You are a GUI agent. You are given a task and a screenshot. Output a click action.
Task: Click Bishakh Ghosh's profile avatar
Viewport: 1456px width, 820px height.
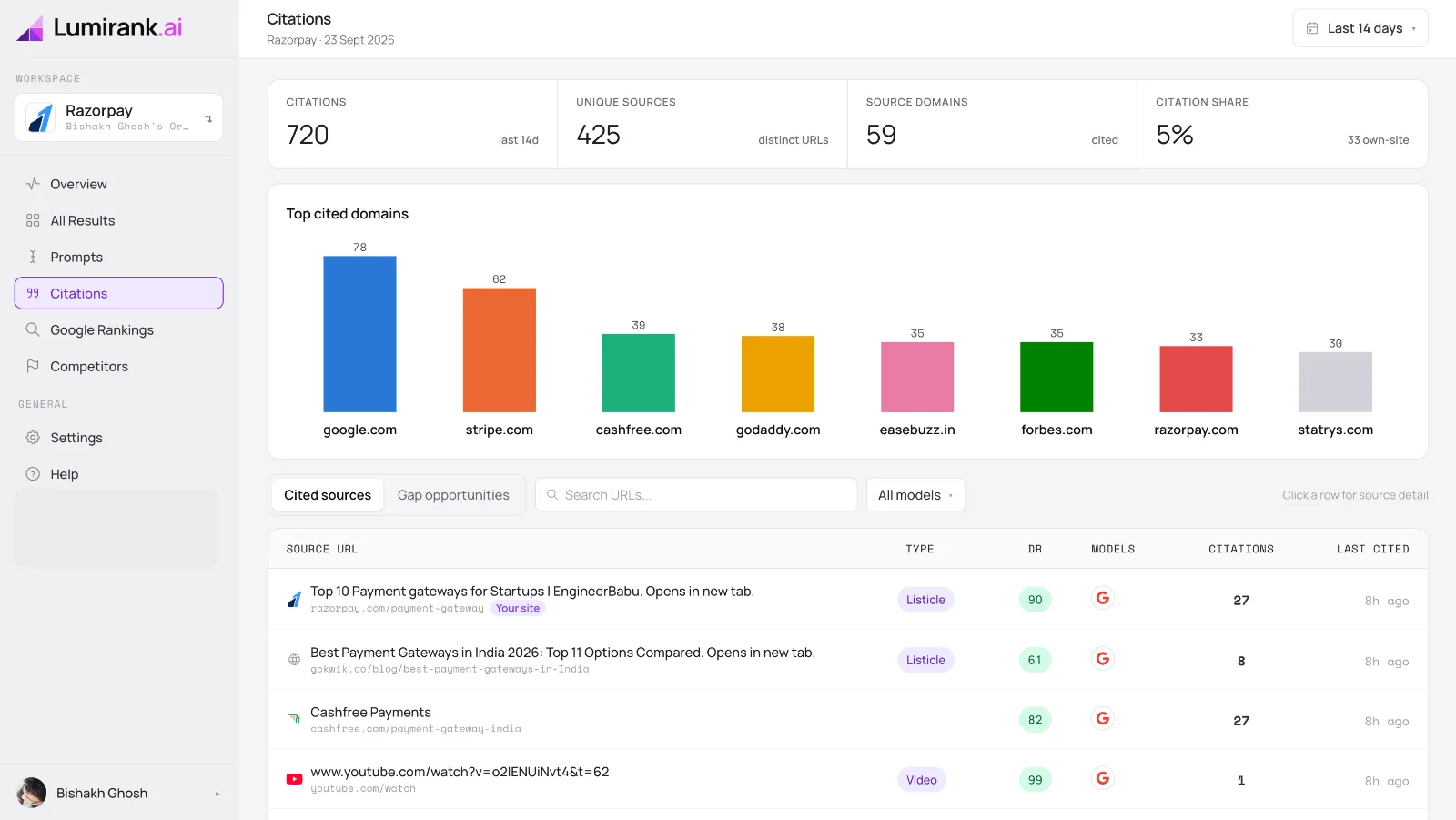pos(32,793)
